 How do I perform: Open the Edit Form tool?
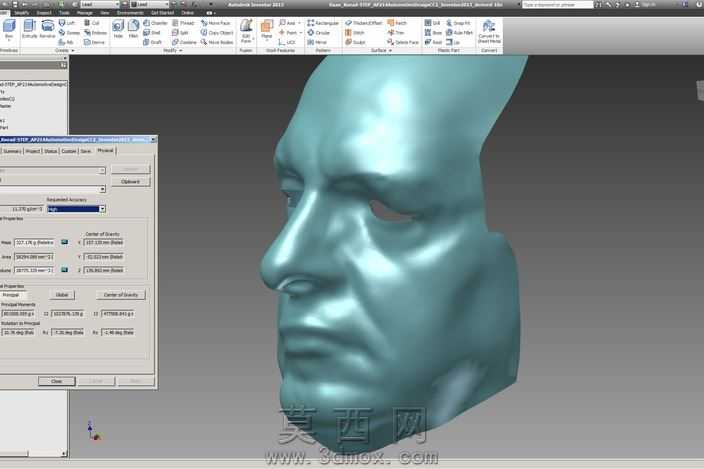246,31
